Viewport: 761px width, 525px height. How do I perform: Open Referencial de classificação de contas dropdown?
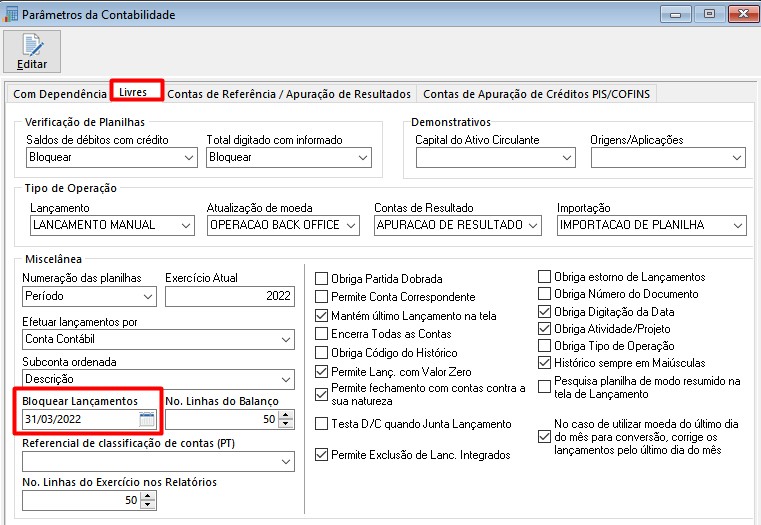pyautogui.click(x=286, y=461)
